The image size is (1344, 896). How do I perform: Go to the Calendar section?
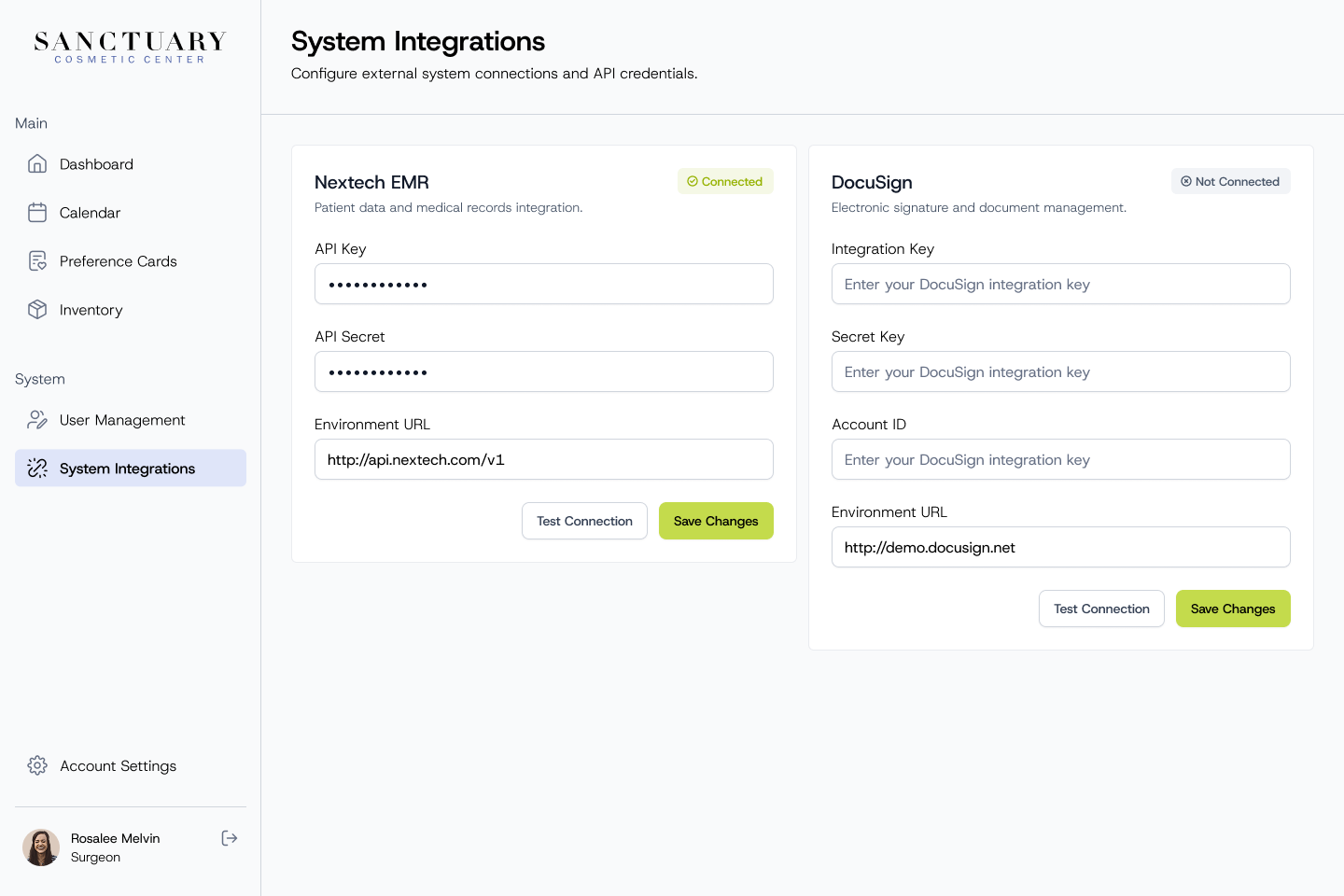tap(131, 213)
